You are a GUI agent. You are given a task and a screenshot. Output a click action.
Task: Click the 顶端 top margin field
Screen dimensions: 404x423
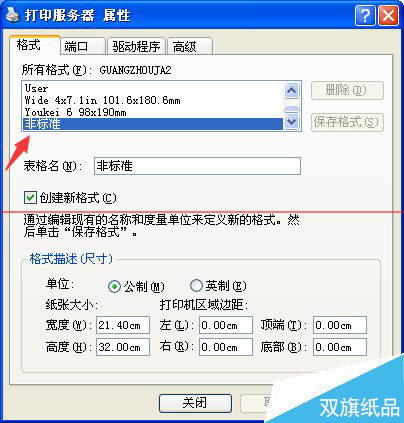coord(340,325)
